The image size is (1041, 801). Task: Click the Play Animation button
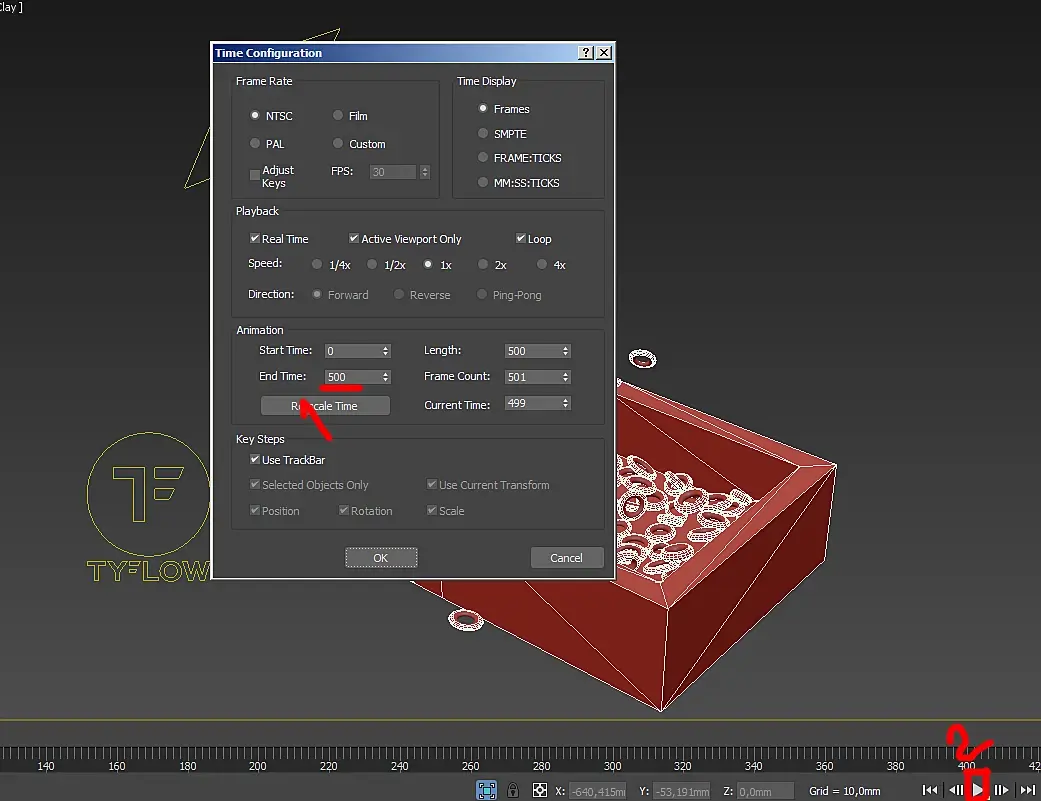coord(978,790)
